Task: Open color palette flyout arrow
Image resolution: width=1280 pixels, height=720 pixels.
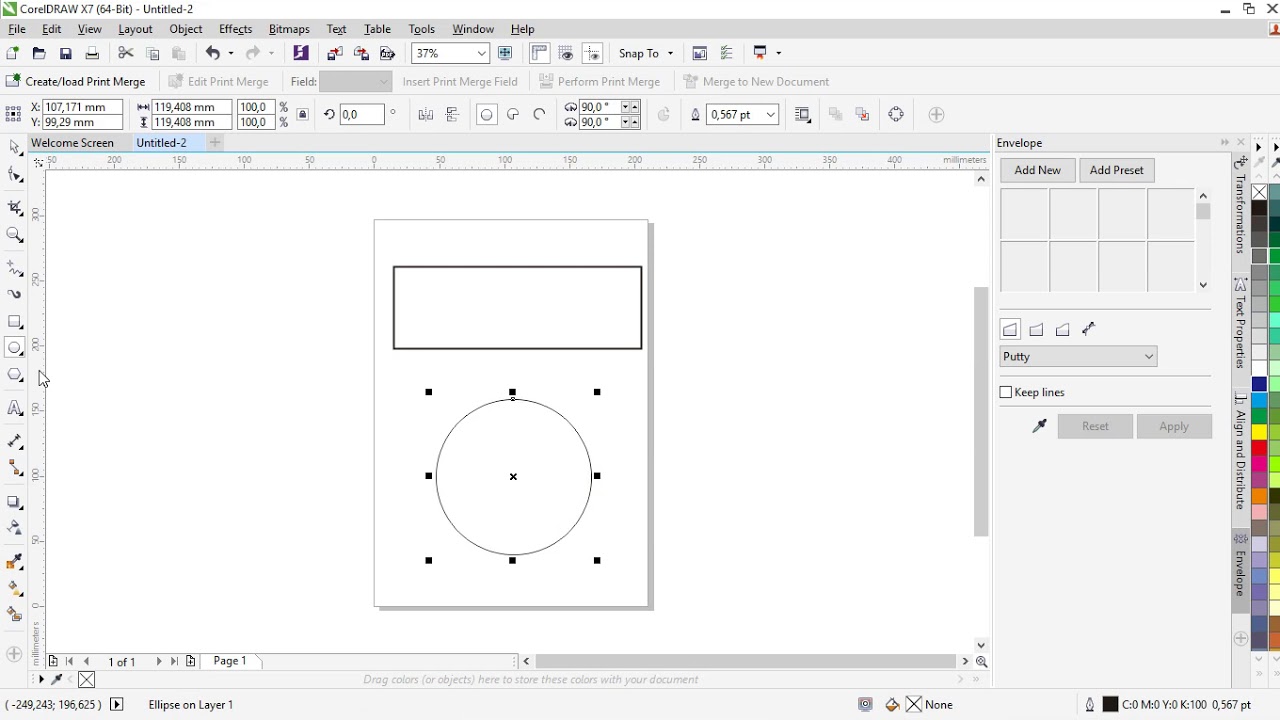Action: pyautogui.click(x=1259, y=147)
